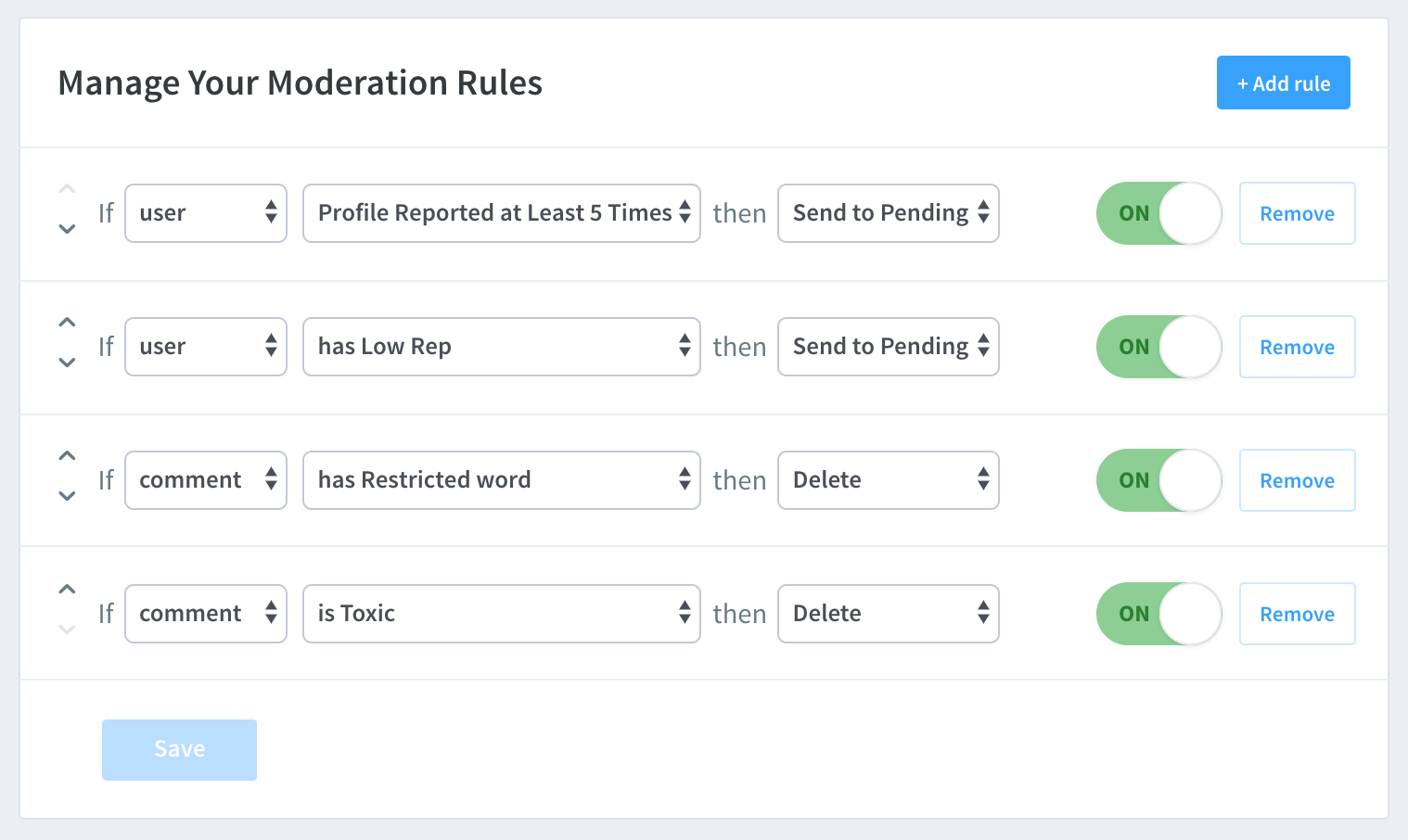Open the Delete action dropdown for the is Toxic rule
This screenshot has height=840, width=1408.
tap(888, 614)
